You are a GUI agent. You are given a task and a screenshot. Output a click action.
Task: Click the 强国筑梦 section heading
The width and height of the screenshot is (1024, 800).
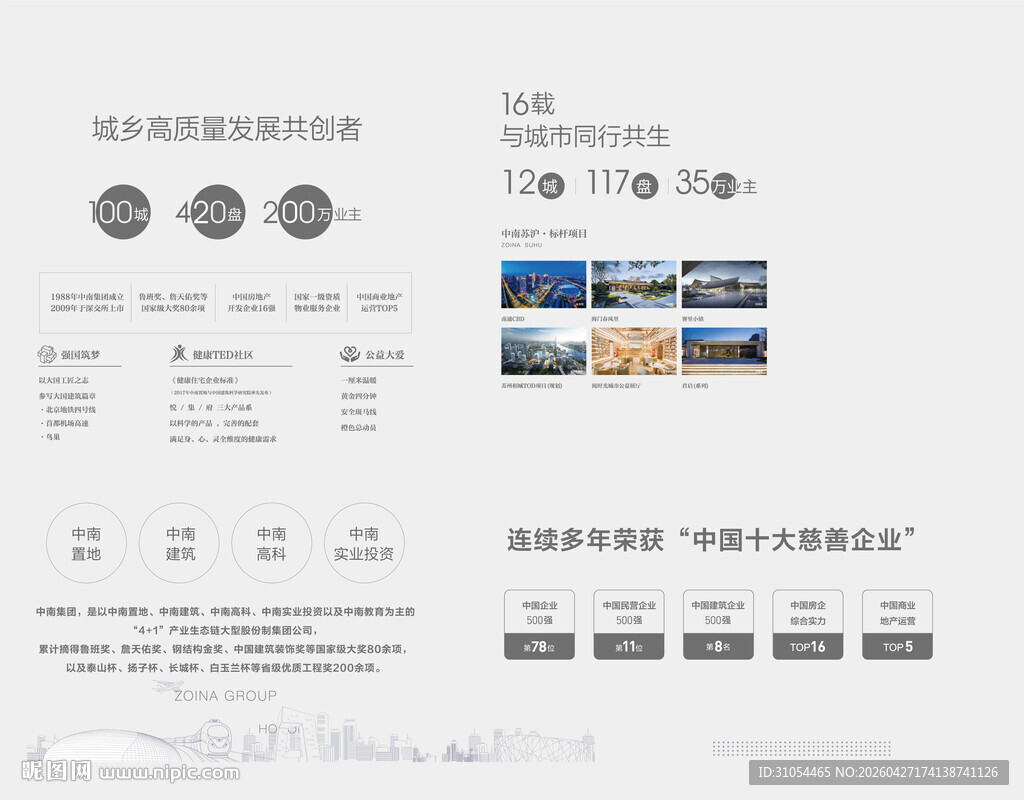coord(80,355)
